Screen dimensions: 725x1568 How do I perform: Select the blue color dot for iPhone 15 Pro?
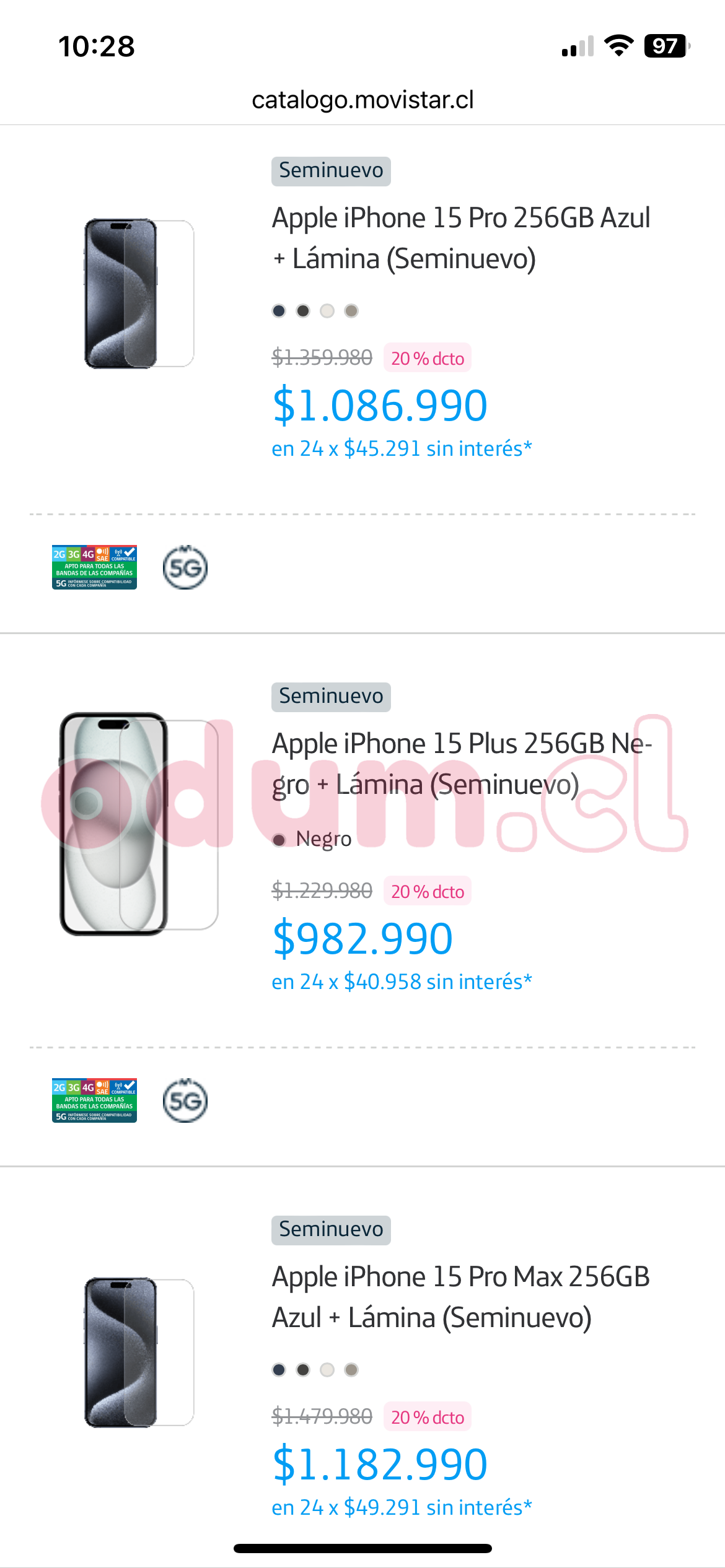(x=279, y=311)
